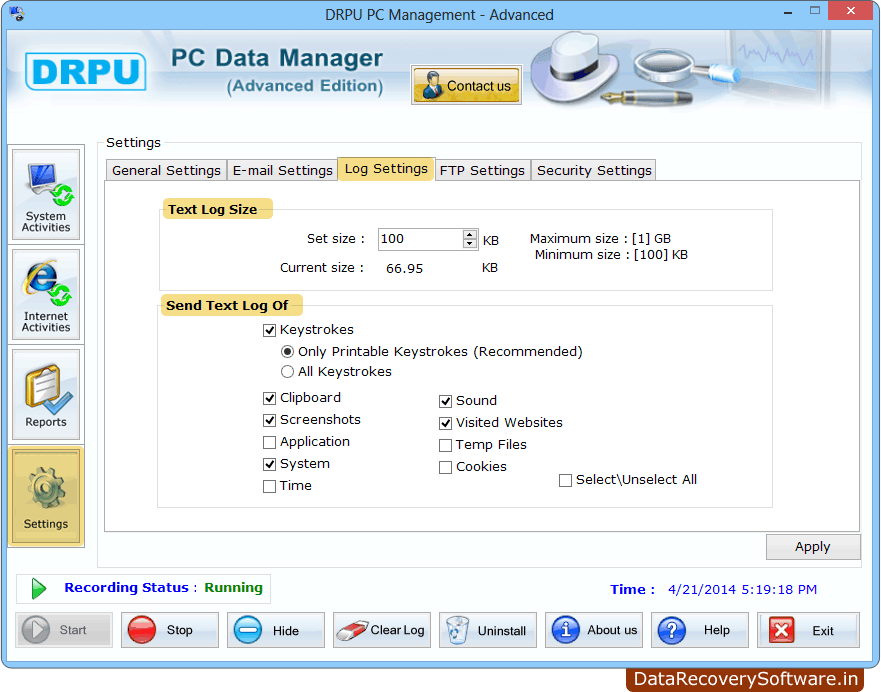Viewport: 881px width, 692px height.
Task: Click the Exit button label
Action: pyautogui.click(x=823, y=631)
